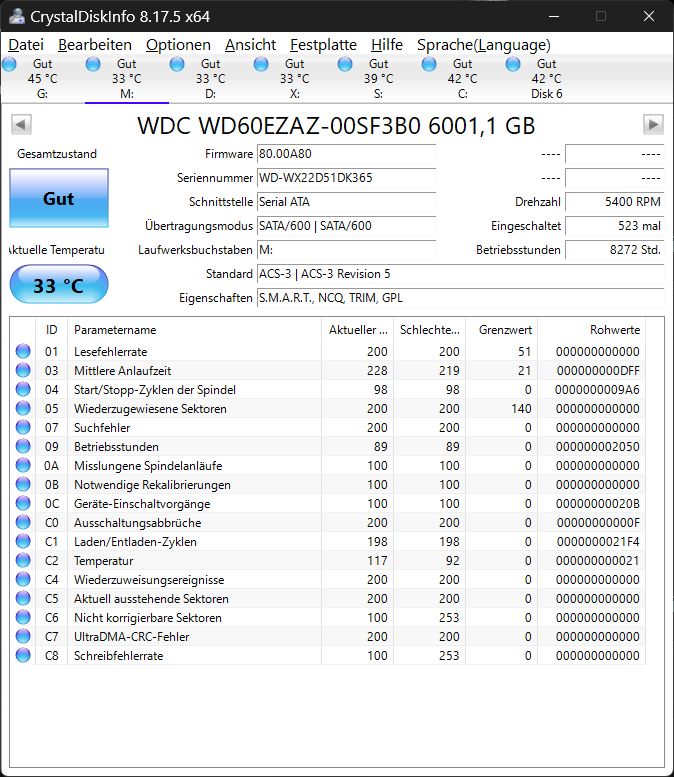674x777 pixels.
Task: Click status orb of Temperatur row
Action: click(x=23, y=560)
